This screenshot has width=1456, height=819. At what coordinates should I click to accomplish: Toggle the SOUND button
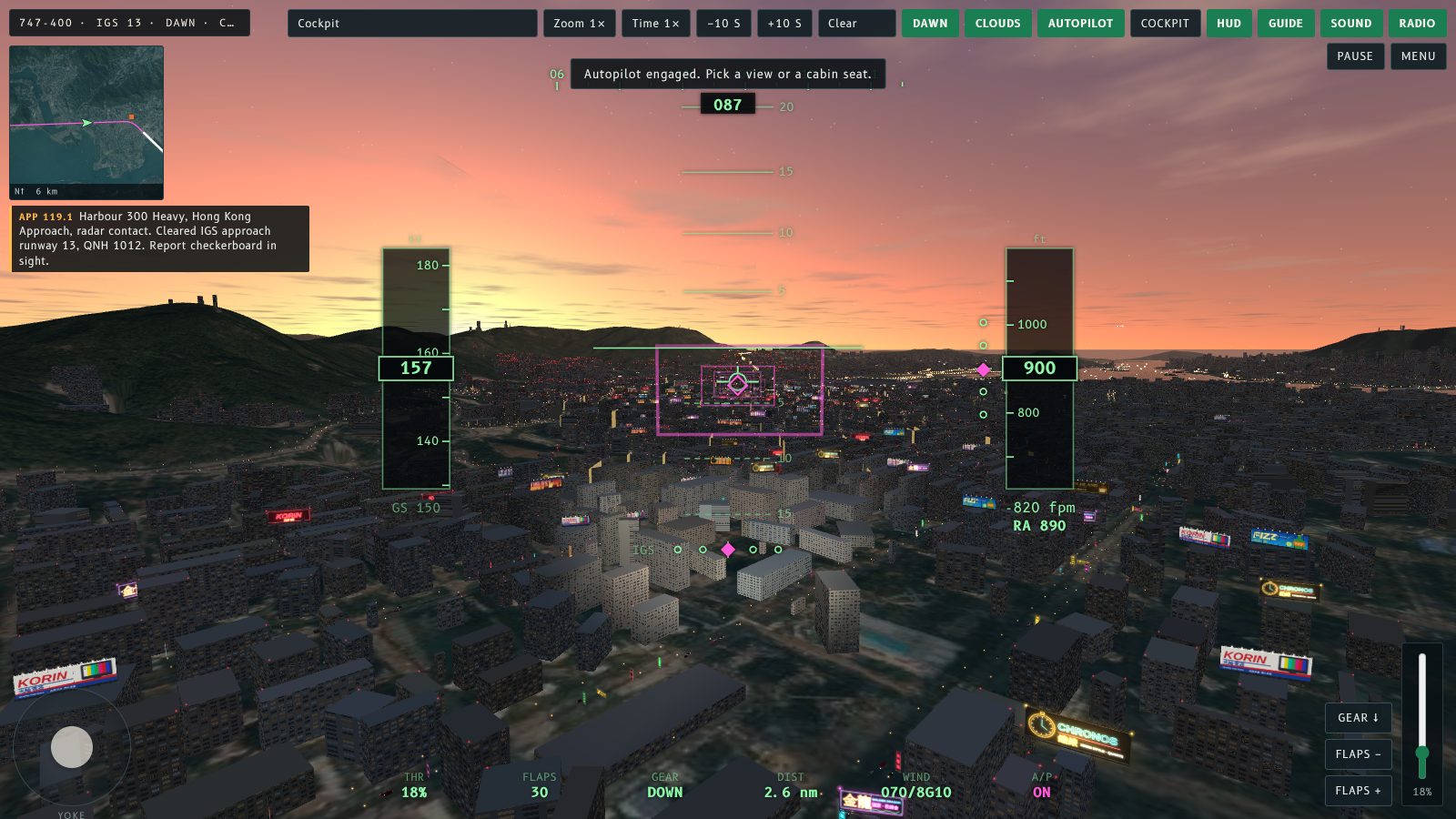click(1350, 24)
